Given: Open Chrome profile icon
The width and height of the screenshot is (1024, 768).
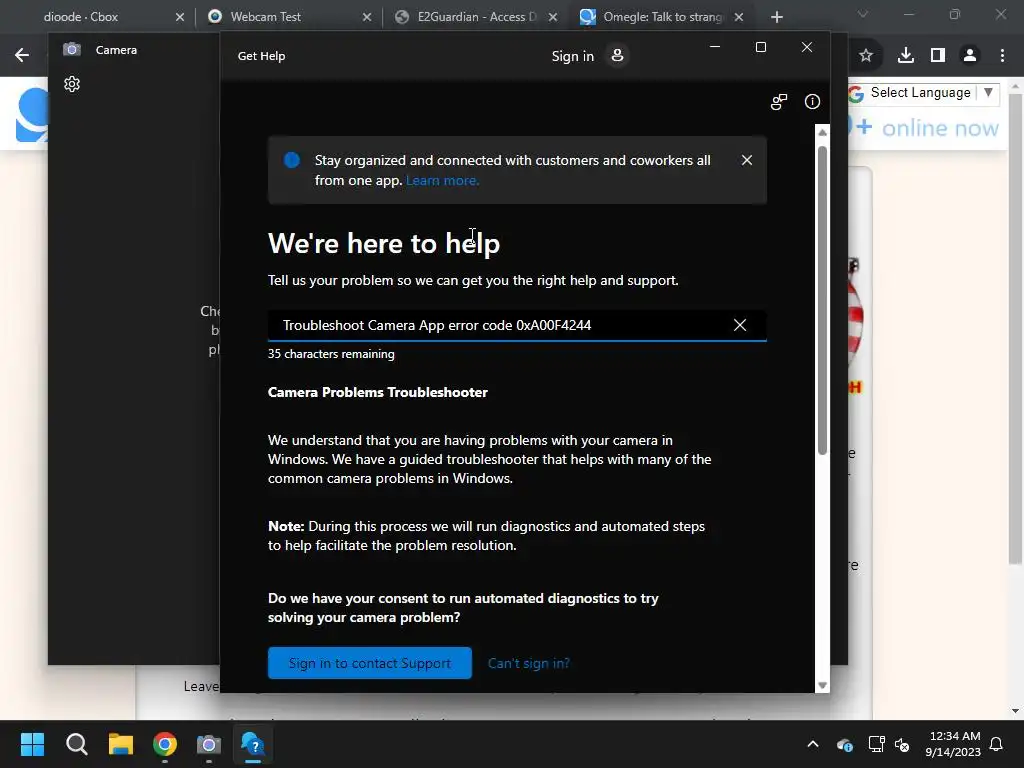Looking at the screenshot, I should [970, 56].
